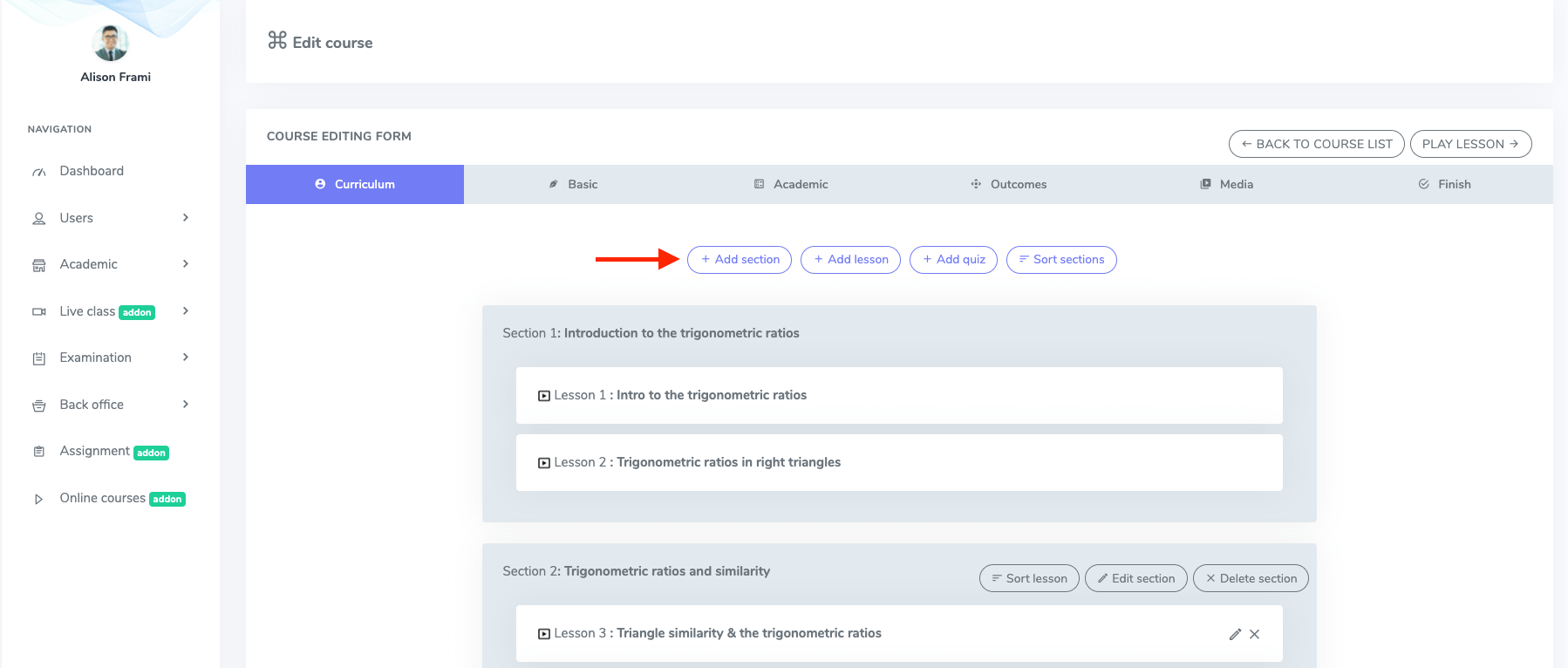The height and width of the screenshot is (668, 1568).
Task: Click the Assignment clipboard icon
Action: tap(38, 452)
